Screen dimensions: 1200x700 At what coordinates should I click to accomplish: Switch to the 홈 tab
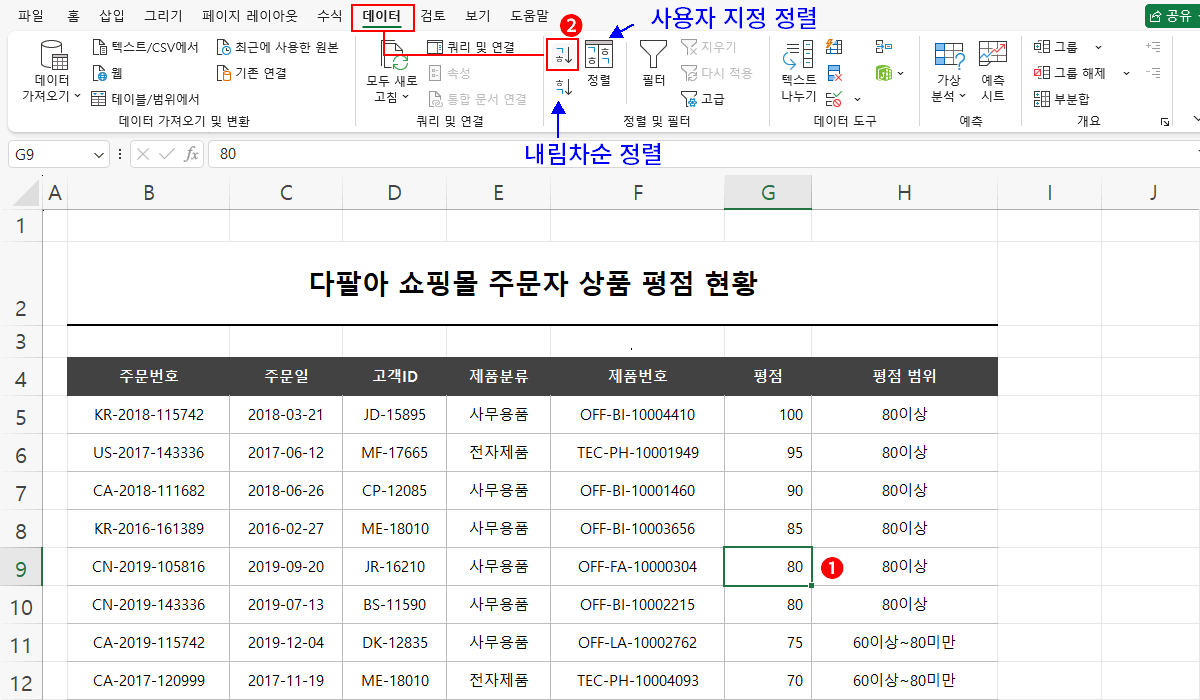(73, 16)
